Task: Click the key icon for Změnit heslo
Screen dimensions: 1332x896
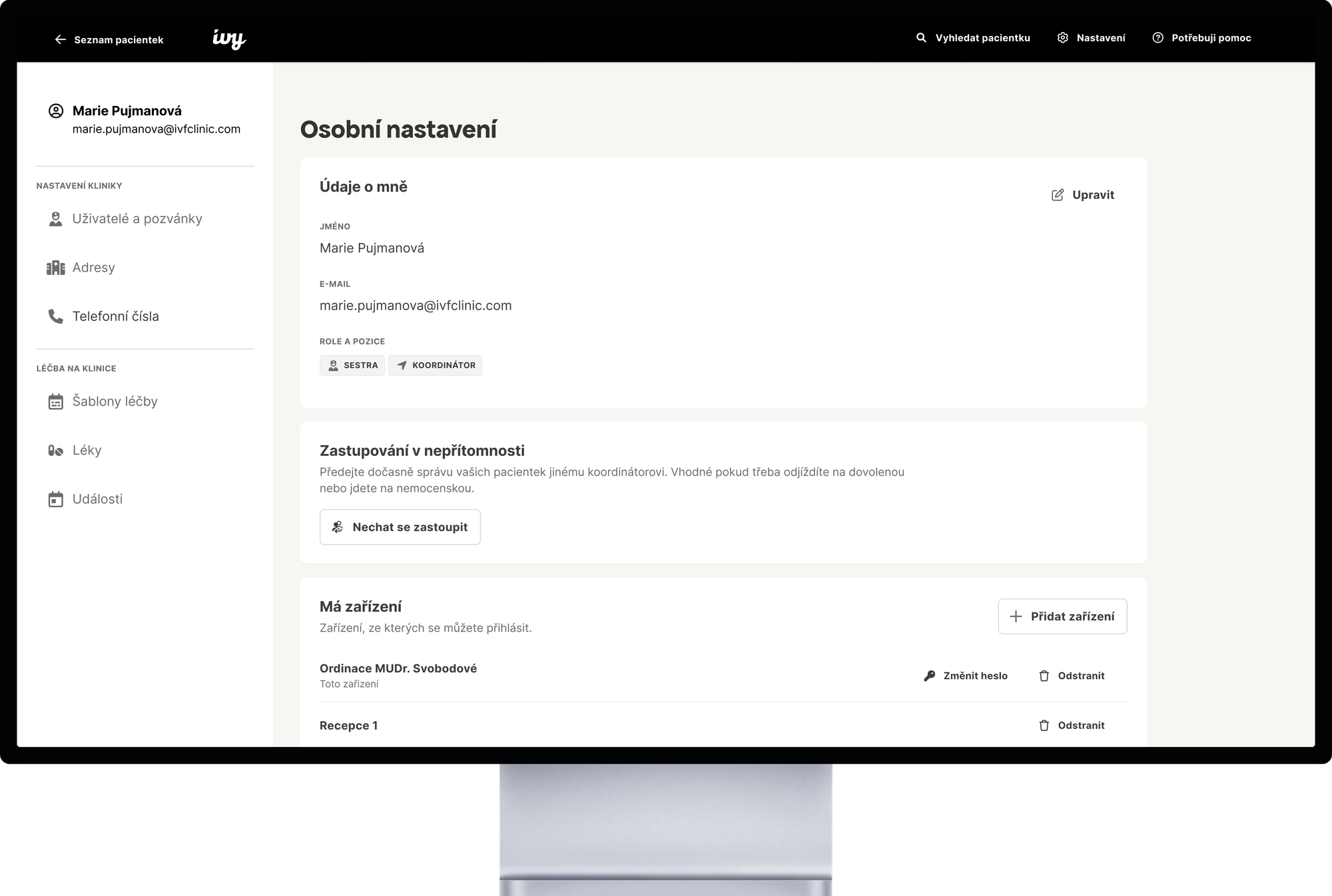Action: coord(930,676)
